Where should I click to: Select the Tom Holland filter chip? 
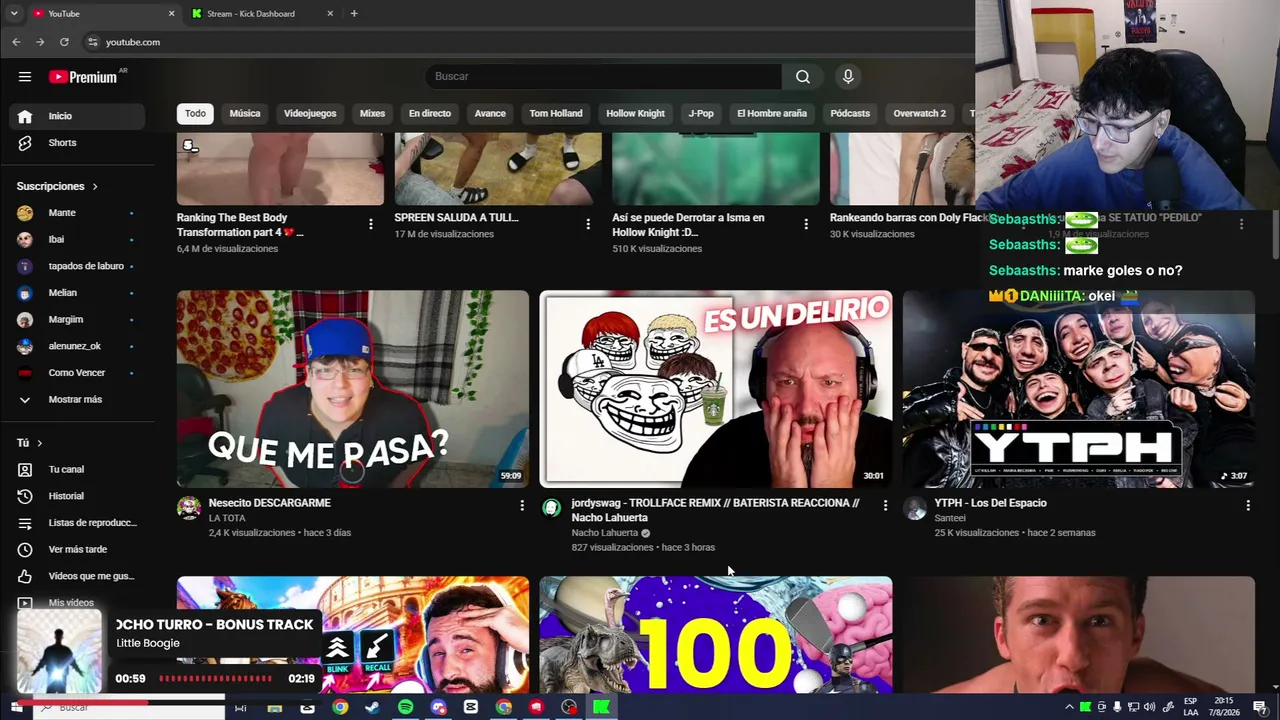coord(556,114)
